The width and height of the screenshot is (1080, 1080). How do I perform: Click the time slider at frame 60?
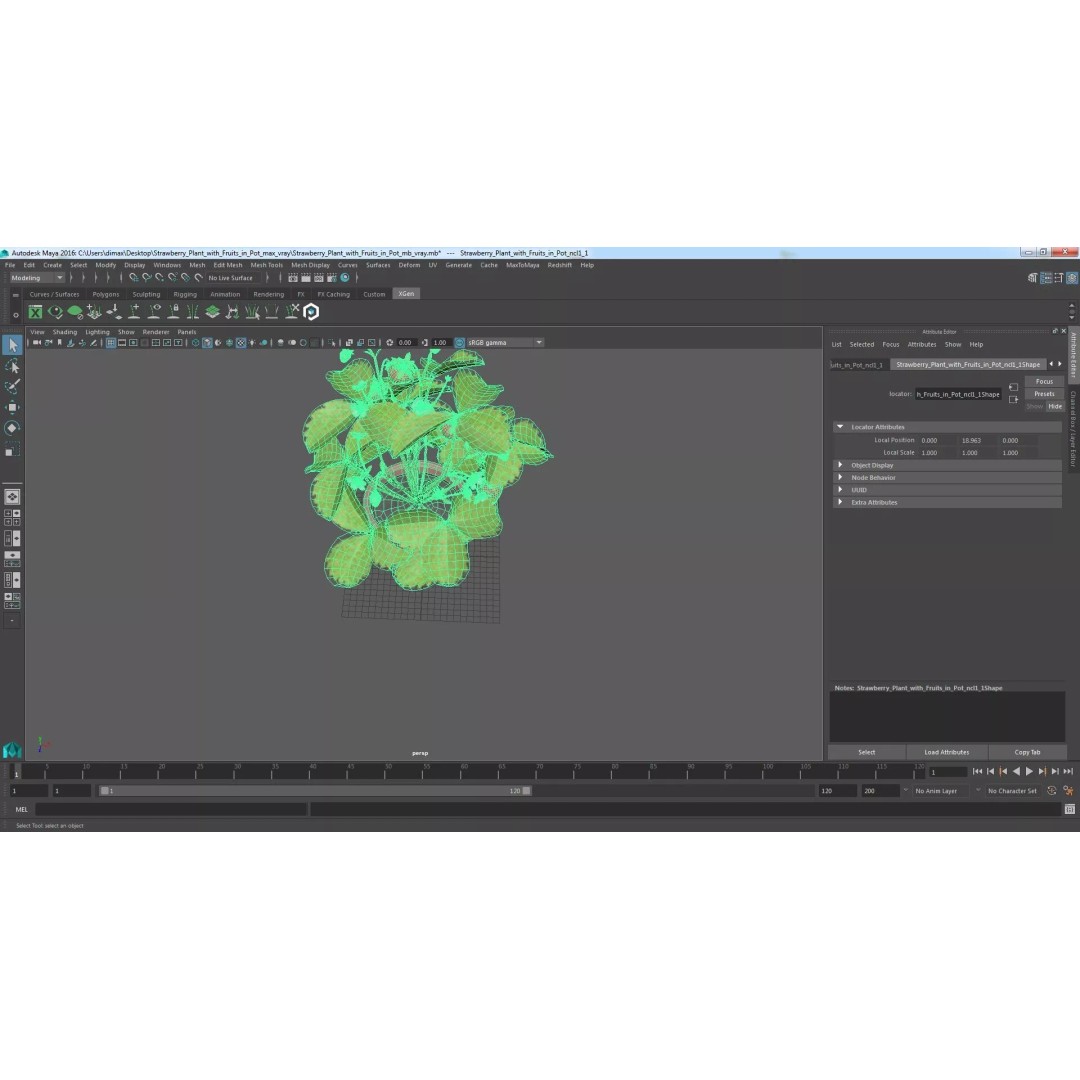point(464,771)
